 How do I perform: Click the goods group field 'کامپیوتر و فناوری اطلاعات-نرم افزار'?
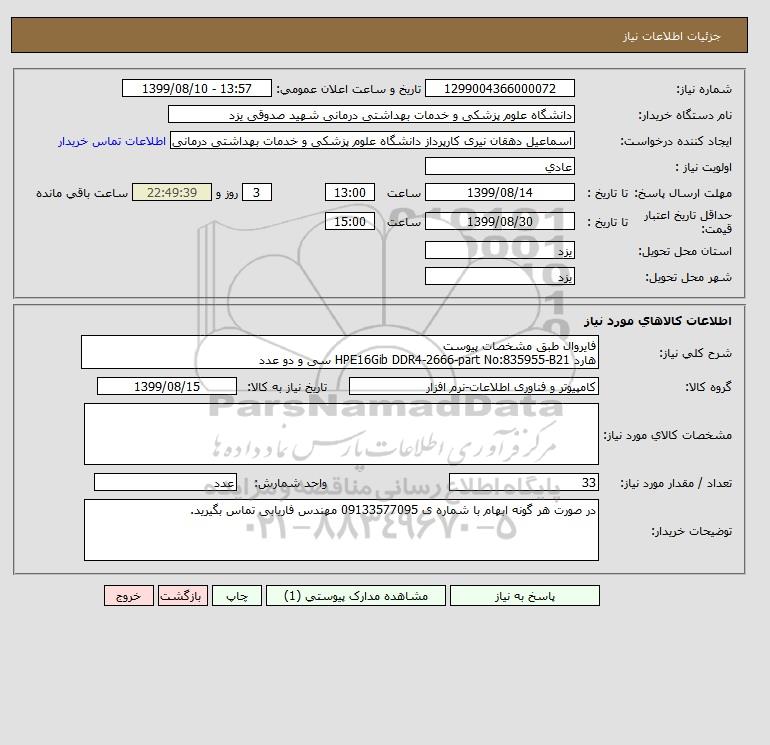point(473,386)
